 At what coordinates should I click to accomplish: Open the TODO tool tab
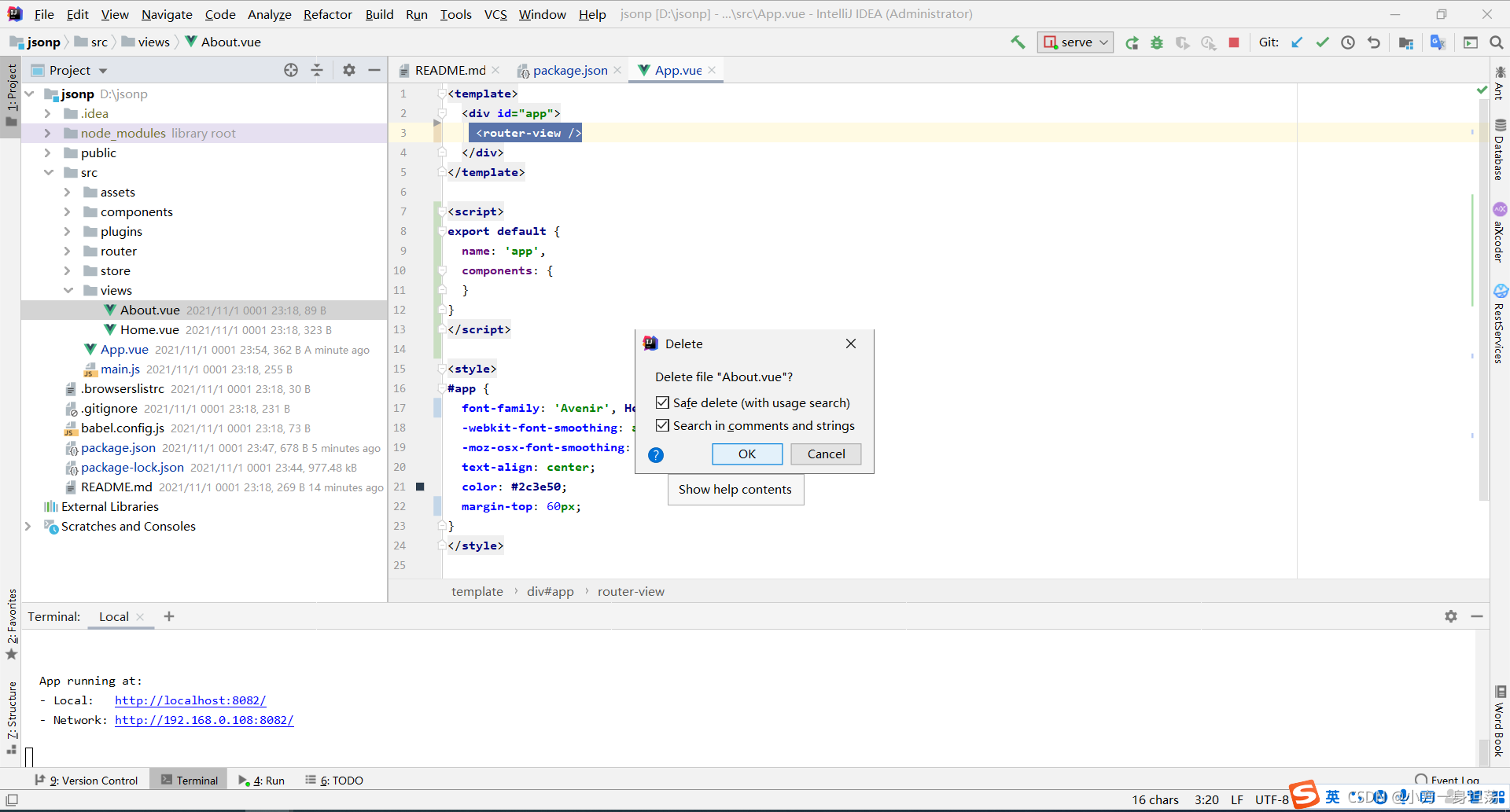tap(334, 780)
